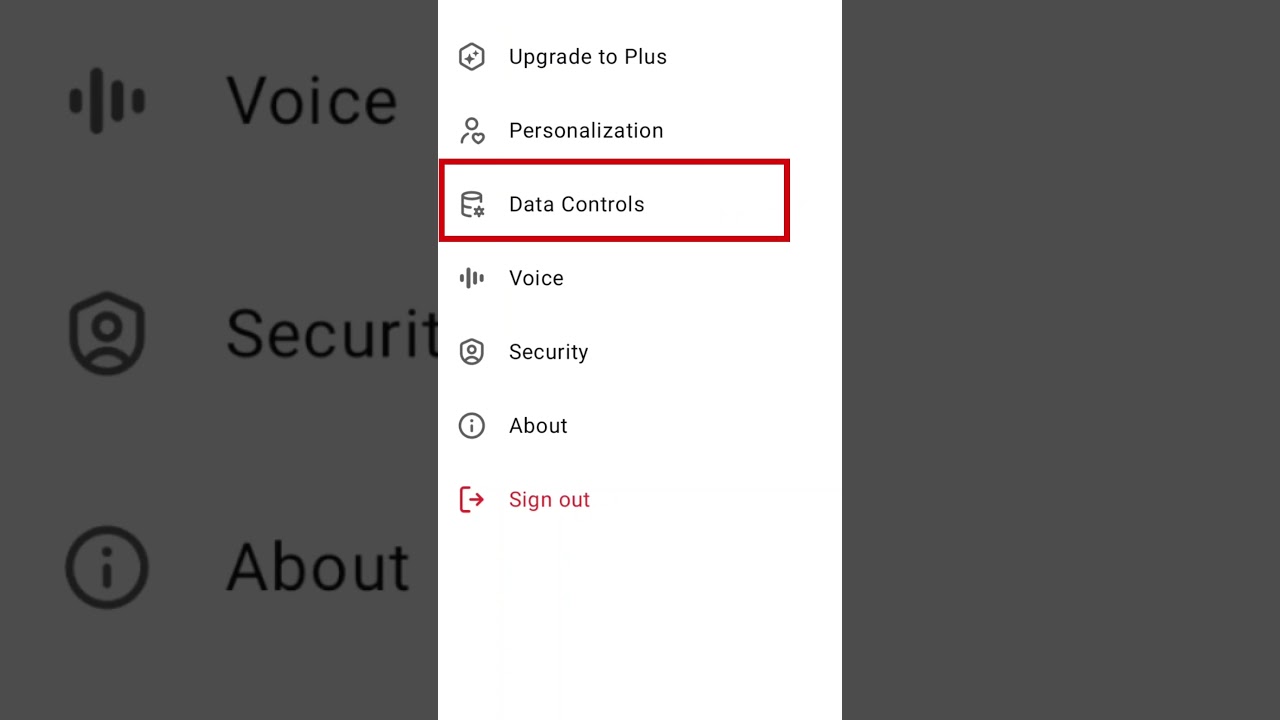Click the red Sign out arrow icon
Image resolution: width=1280 pixels, height=720 pixels.
click(x=471, y=500)
